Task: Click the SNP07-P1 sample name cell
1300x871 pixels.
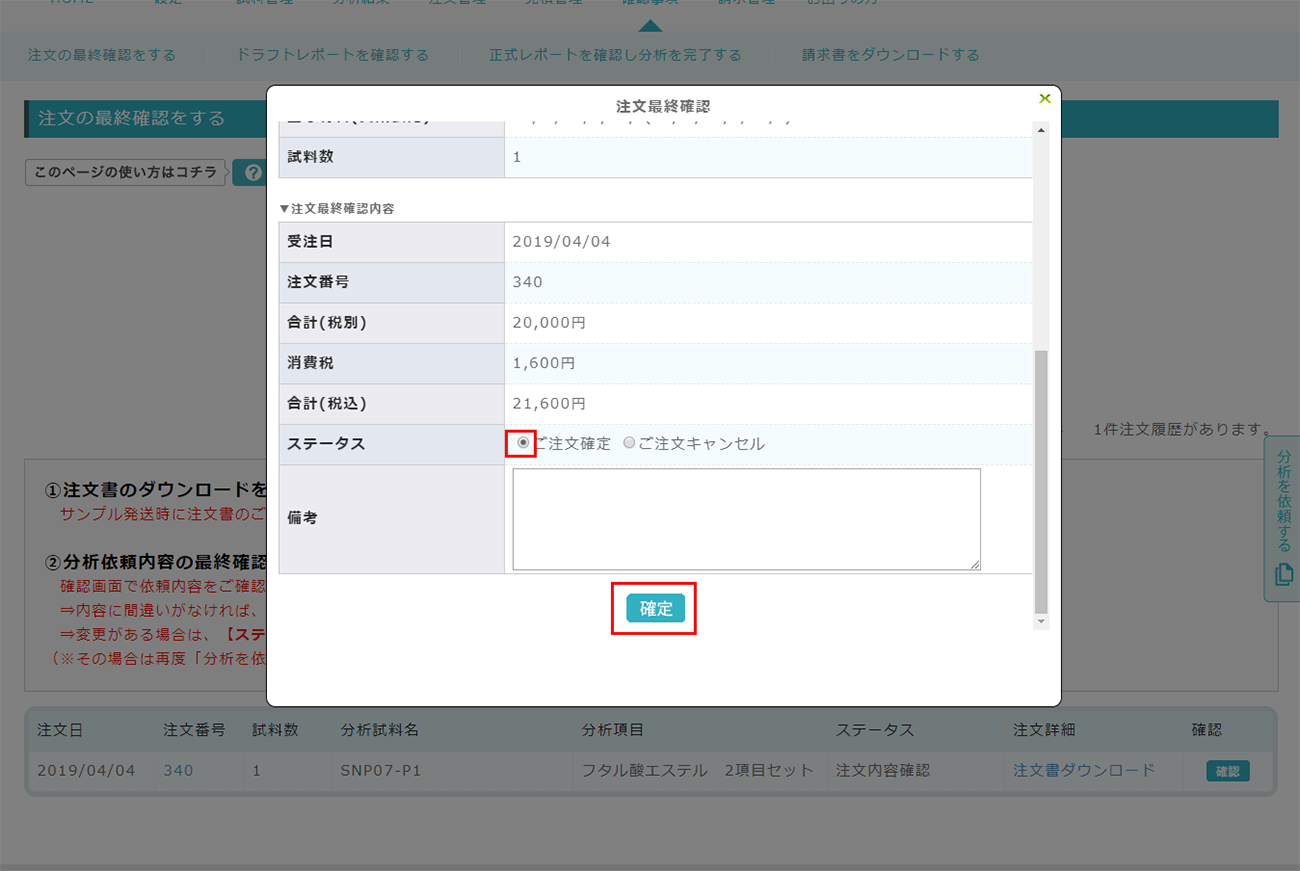Action: (380, 770)
